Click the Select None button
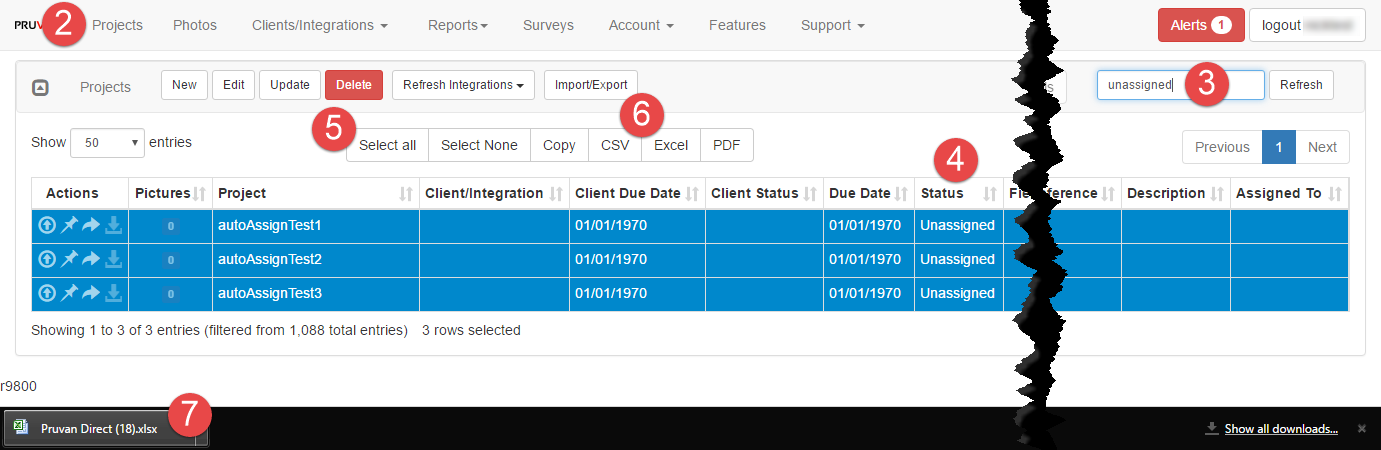 [x=479, y=145]
